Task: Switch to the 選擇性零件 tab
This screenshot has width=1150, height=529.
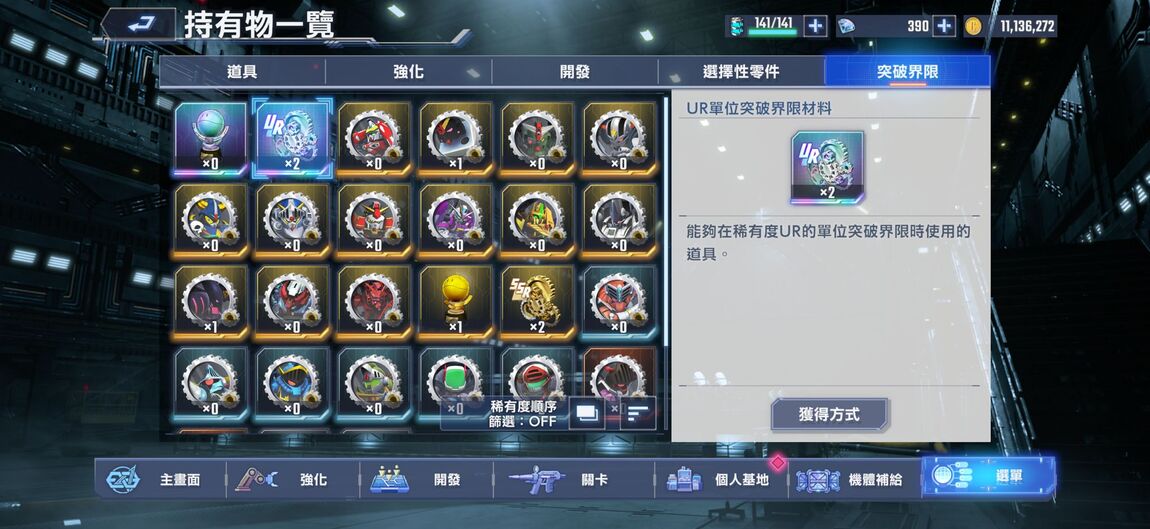Action: (x=741, y=72)
